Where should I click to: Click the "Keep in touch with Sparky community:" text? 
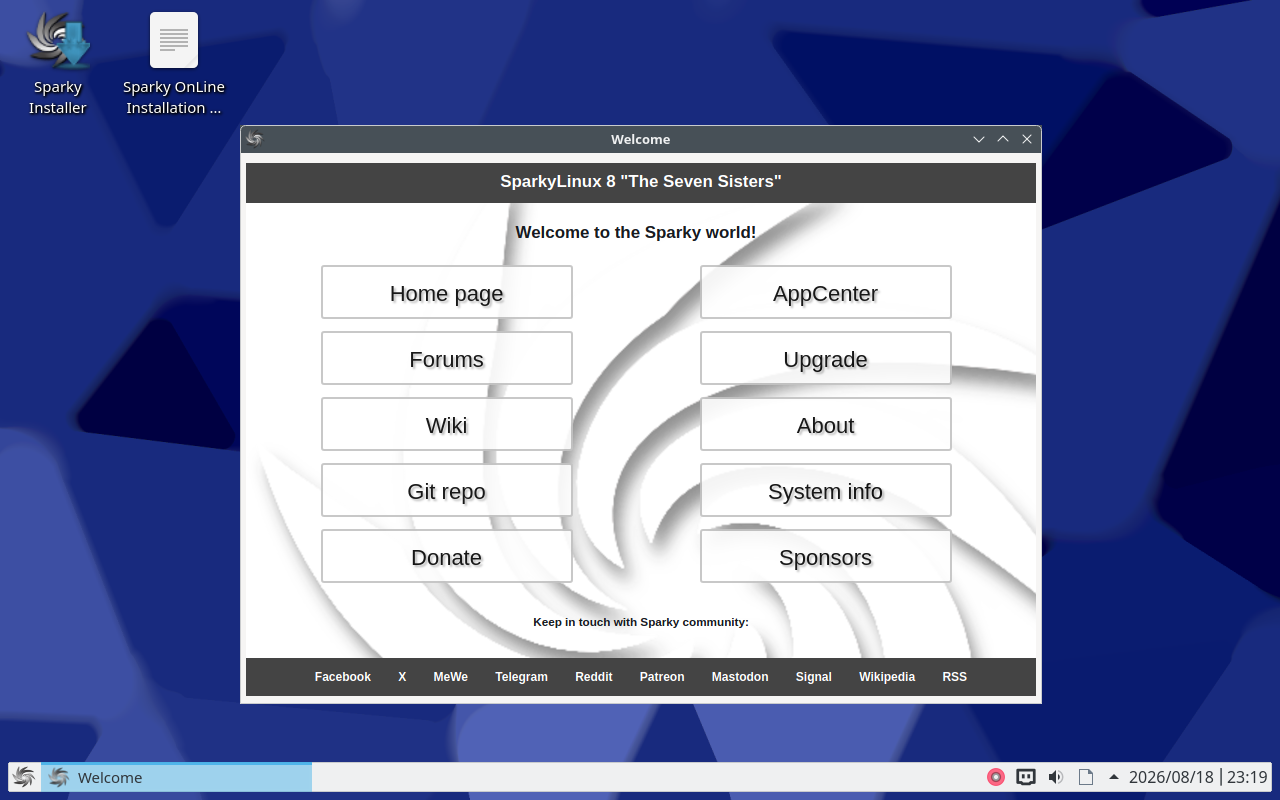tap(641, 622)
